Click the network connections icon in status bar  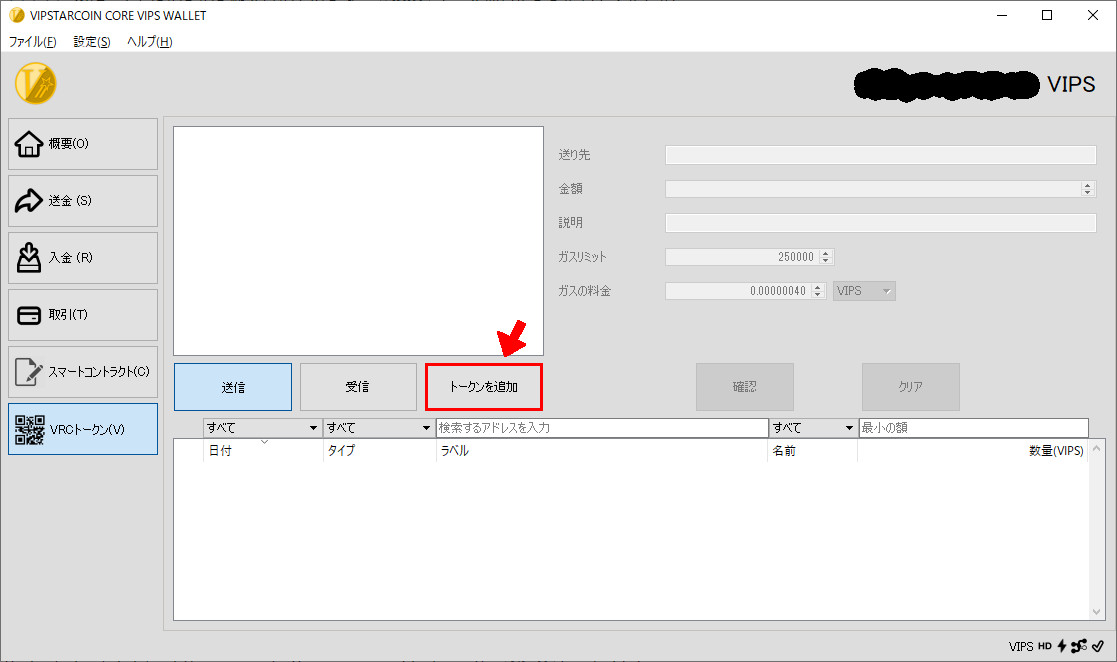click(x=1078, y=646)
